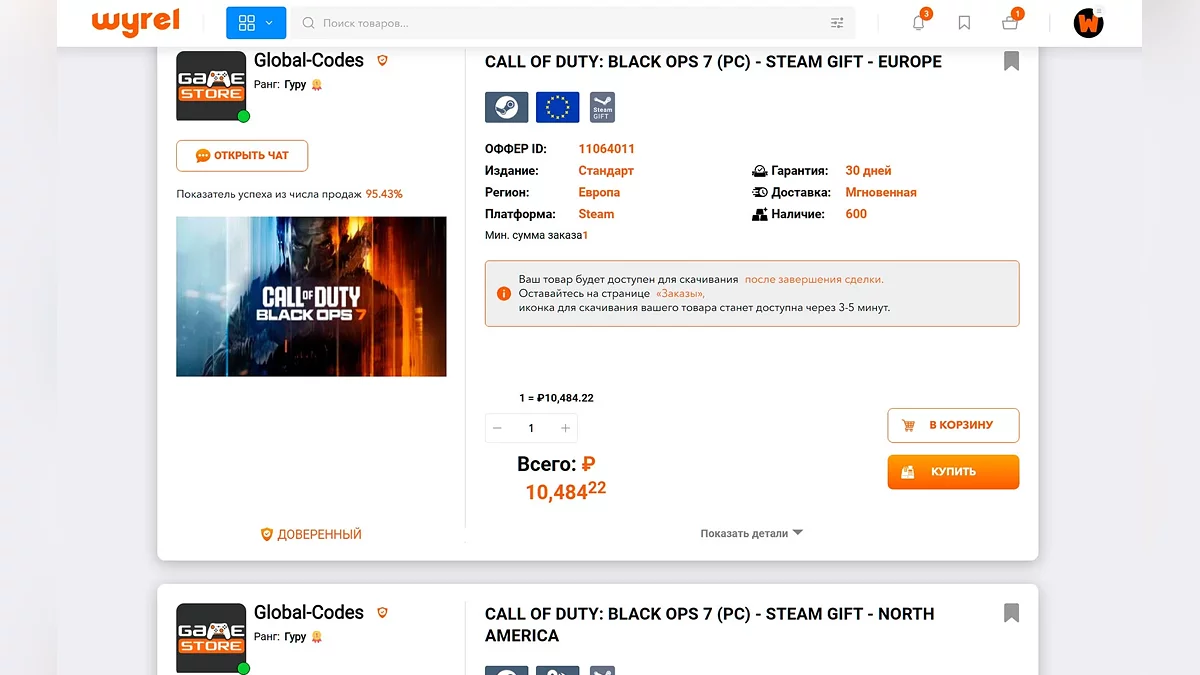Bookmark the North America offer
Viewport: 1200px width, 675px height.
point(1011,613)
